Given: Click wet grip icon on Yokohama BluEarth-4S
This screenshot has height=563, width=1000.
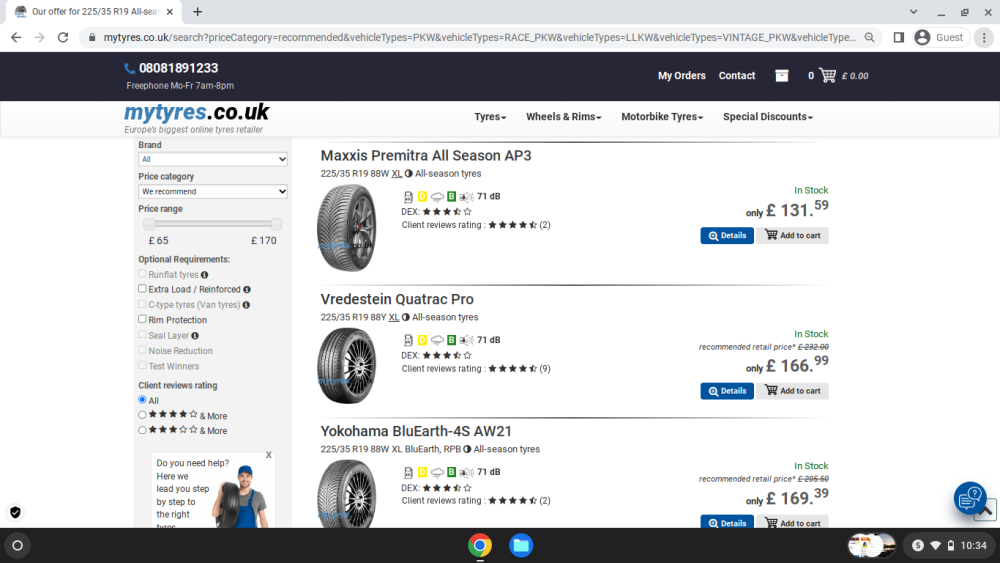Looking at the screenshot, I should [x=437, y=472].
